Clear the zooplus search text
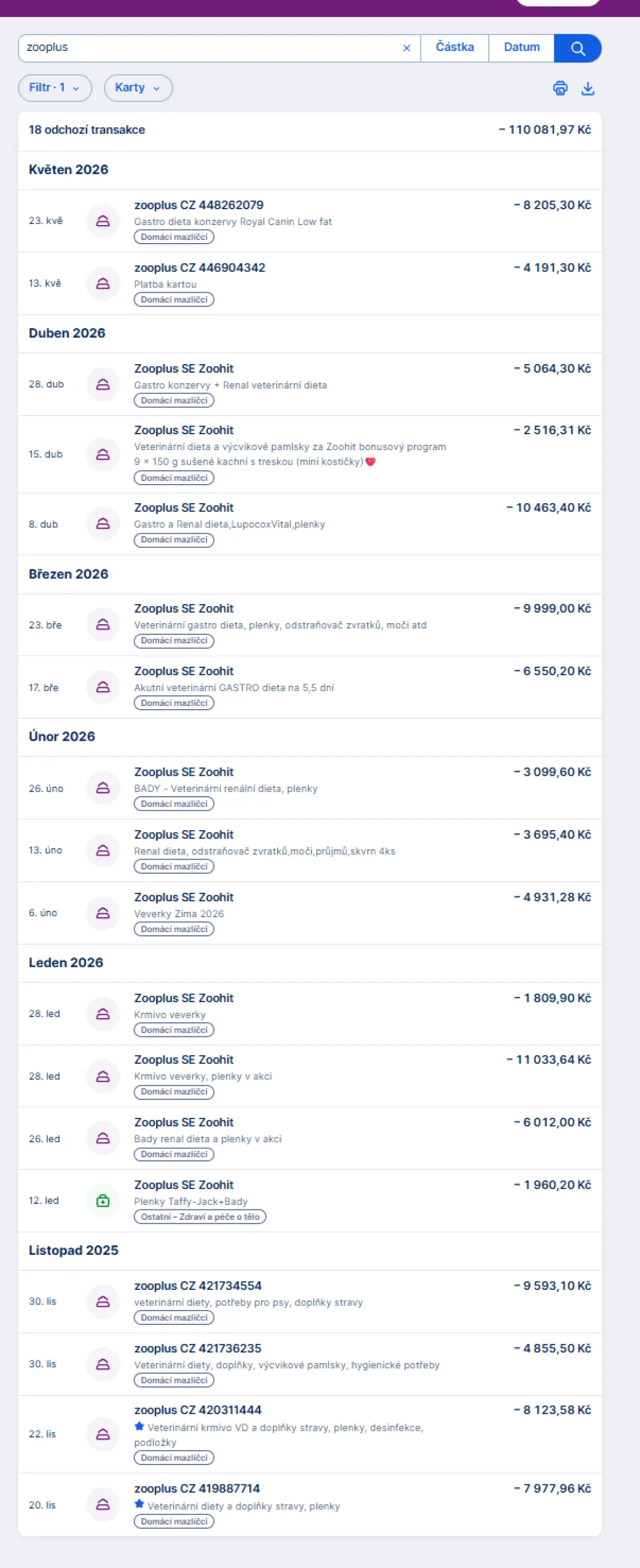 click(406, 48)
